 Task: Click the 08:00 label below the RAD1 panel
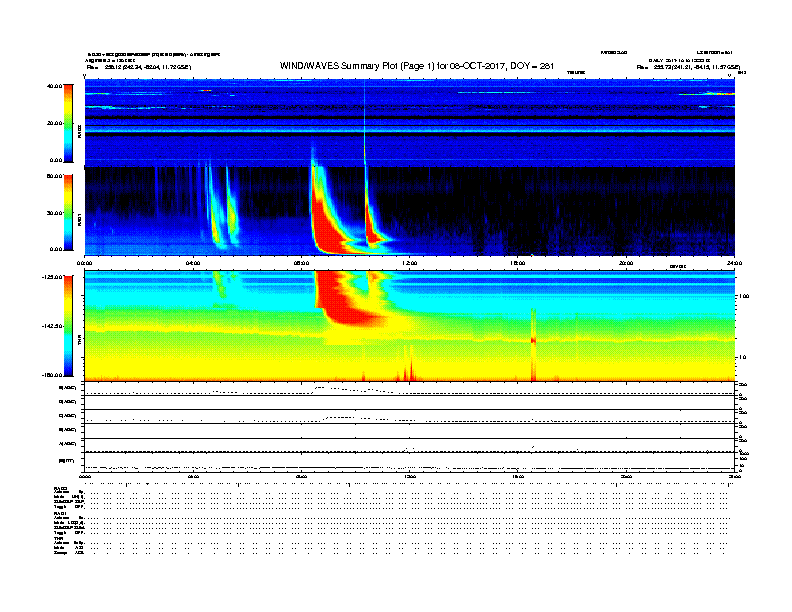point(301,263)
